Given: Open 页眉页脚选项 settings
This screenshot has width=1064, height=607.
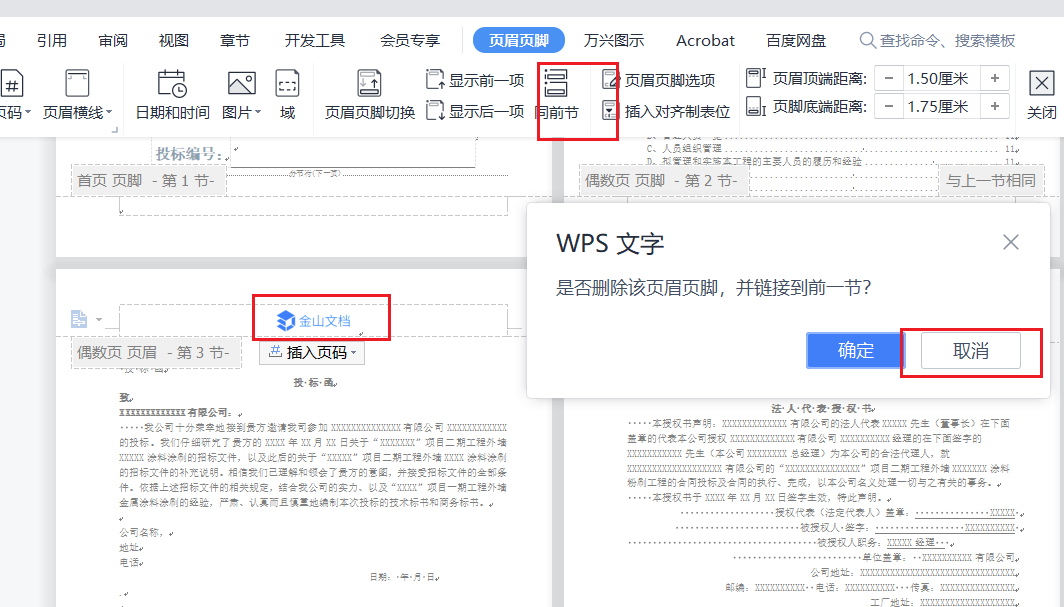Looking at the screenshot, I should tap(660, 80).
